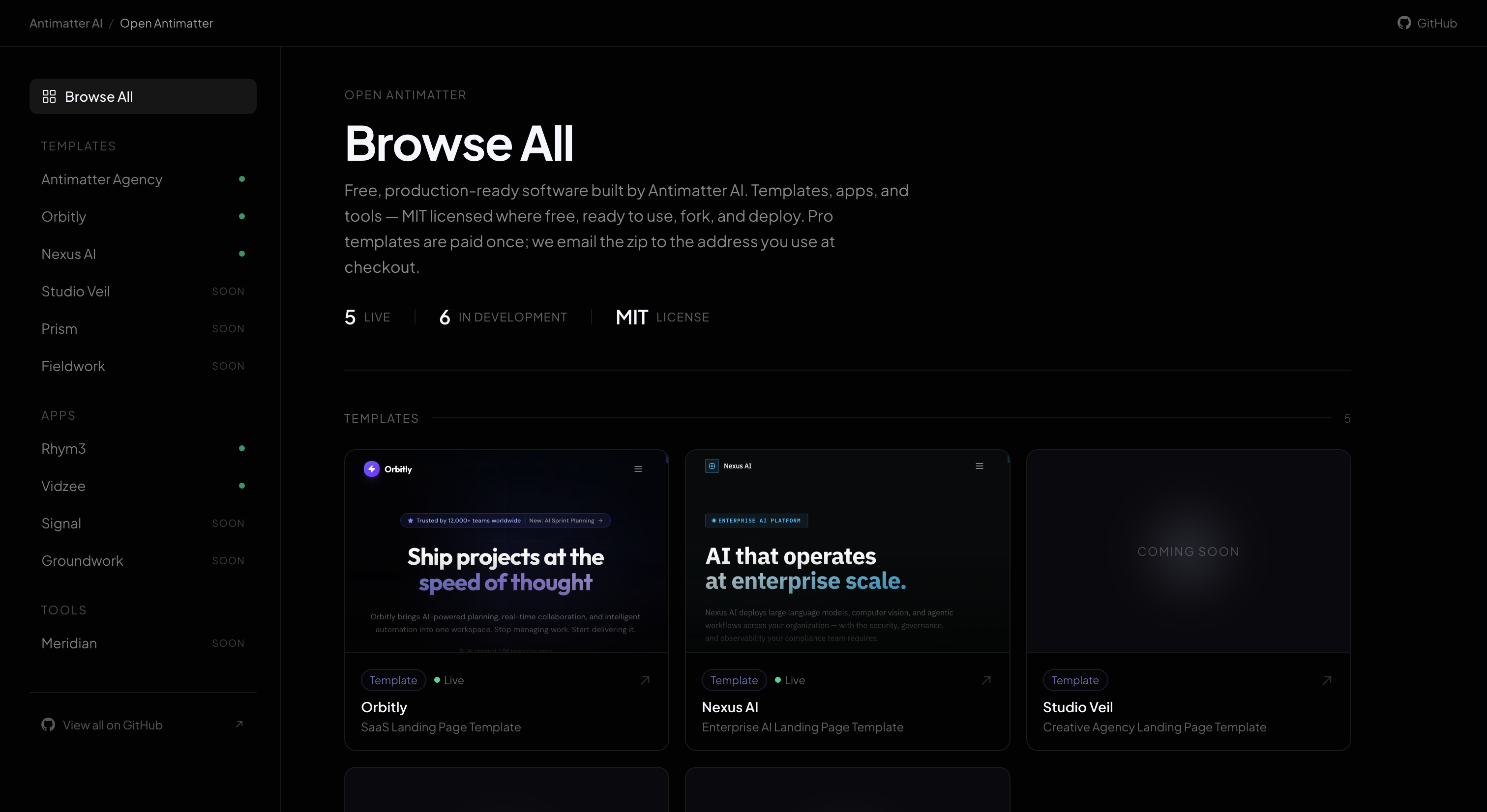Click View all on GitHub link
This screenshot has width=1487, height=812.
(x=113, y=725)
